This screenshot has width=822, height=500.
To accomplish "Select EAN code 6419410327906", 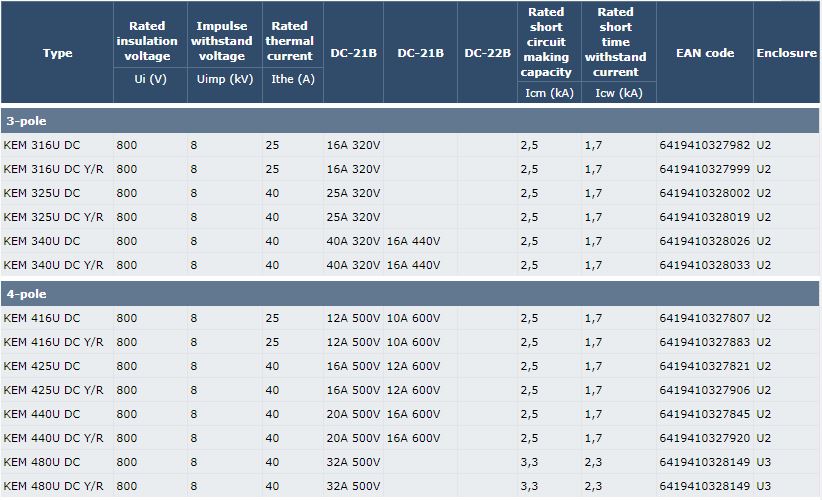I will point(705,390).
